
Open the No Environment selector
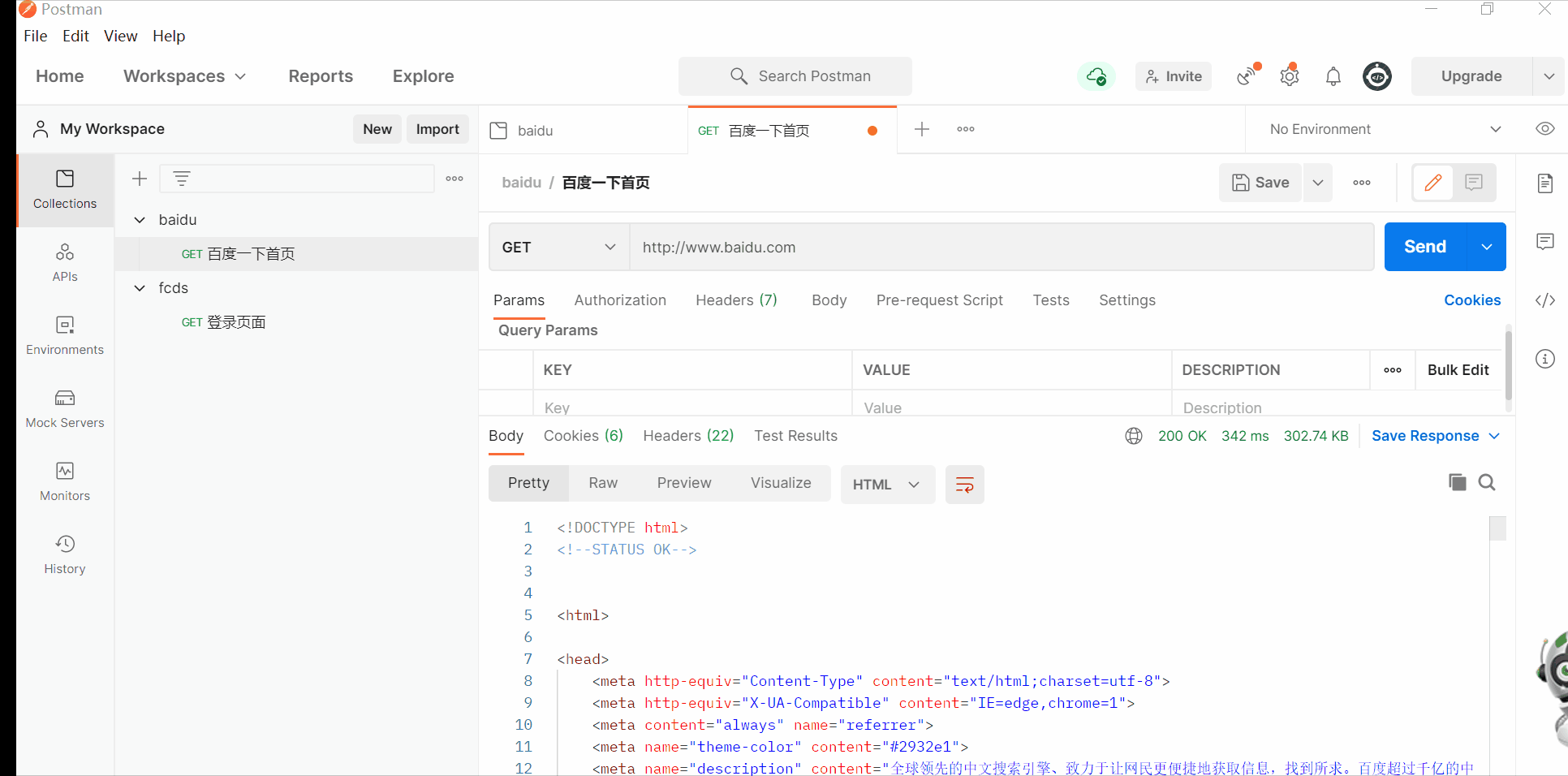[1385, 129]
